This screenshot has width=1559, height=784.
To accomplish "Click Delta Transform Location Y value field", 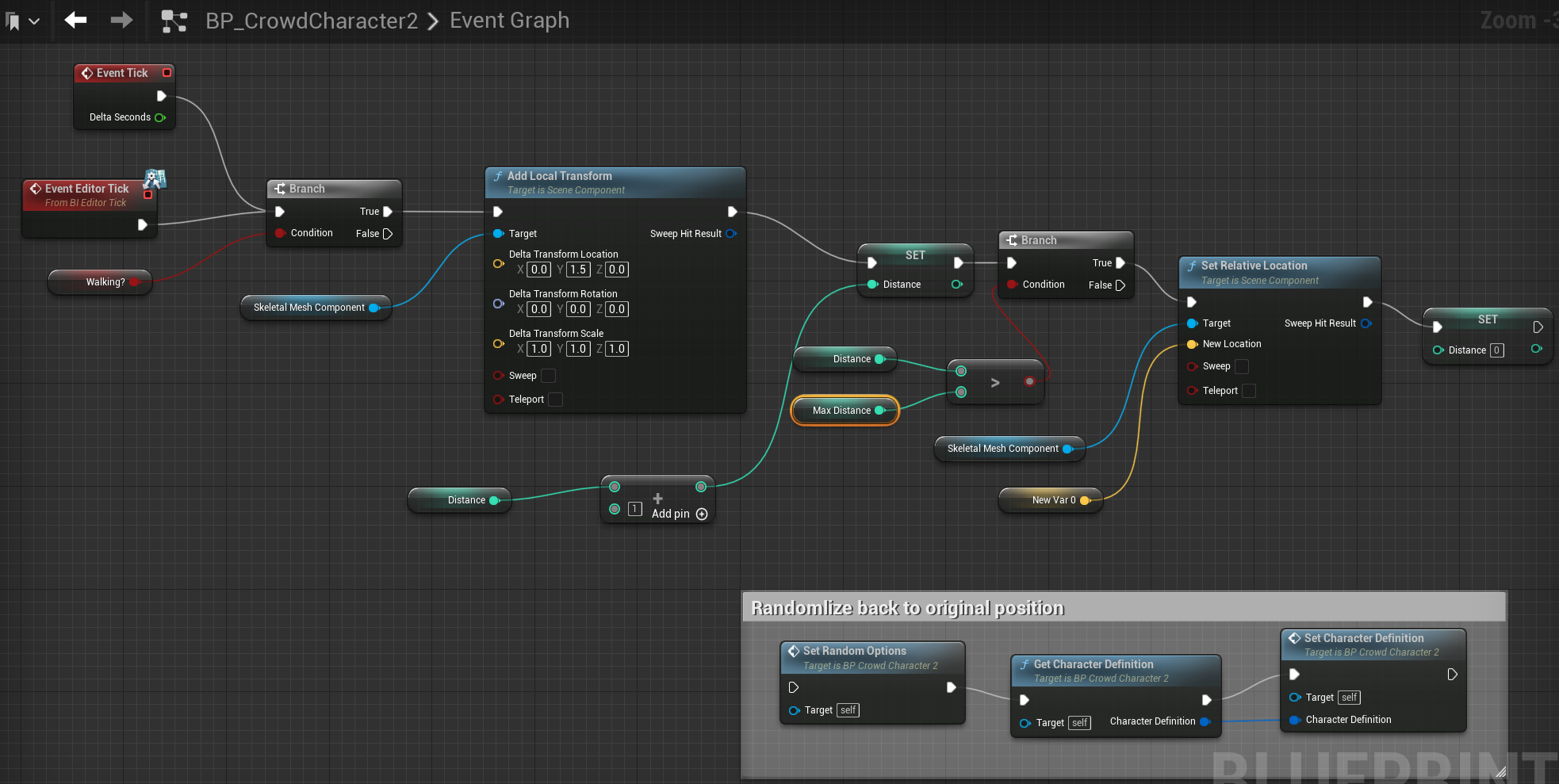I will 578,270.
